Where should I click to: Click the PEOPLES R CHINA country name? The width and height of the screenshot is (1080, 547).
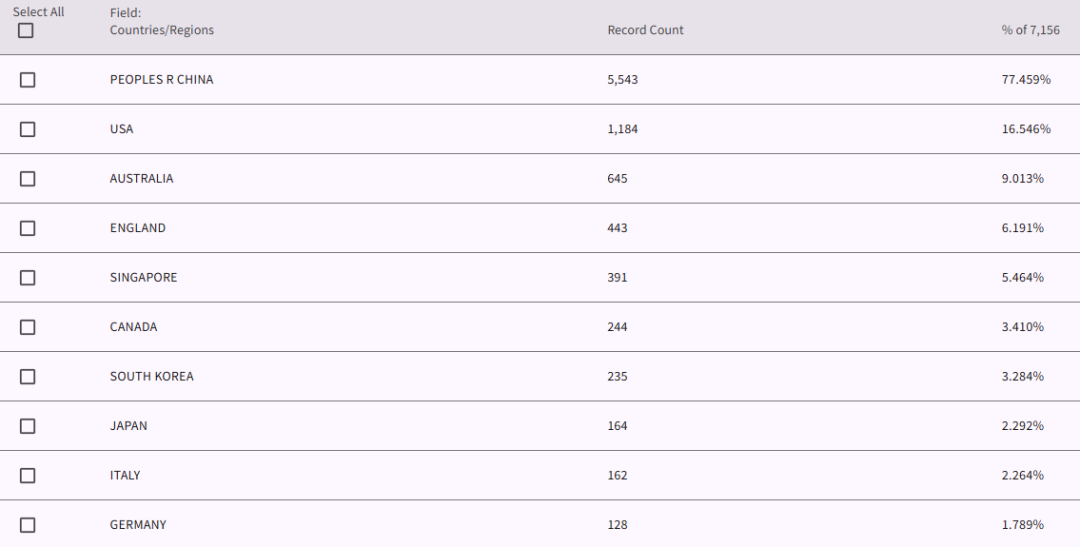(x=162, y=80)
